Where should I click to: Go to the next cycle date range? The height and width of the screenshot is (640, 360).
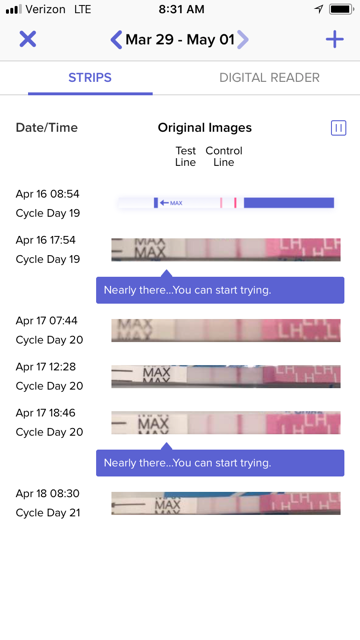coord(243,40)
